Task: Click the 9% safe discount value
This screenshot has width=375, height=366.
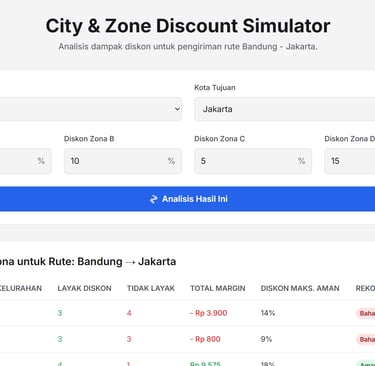Action: [x=266, y=339]
